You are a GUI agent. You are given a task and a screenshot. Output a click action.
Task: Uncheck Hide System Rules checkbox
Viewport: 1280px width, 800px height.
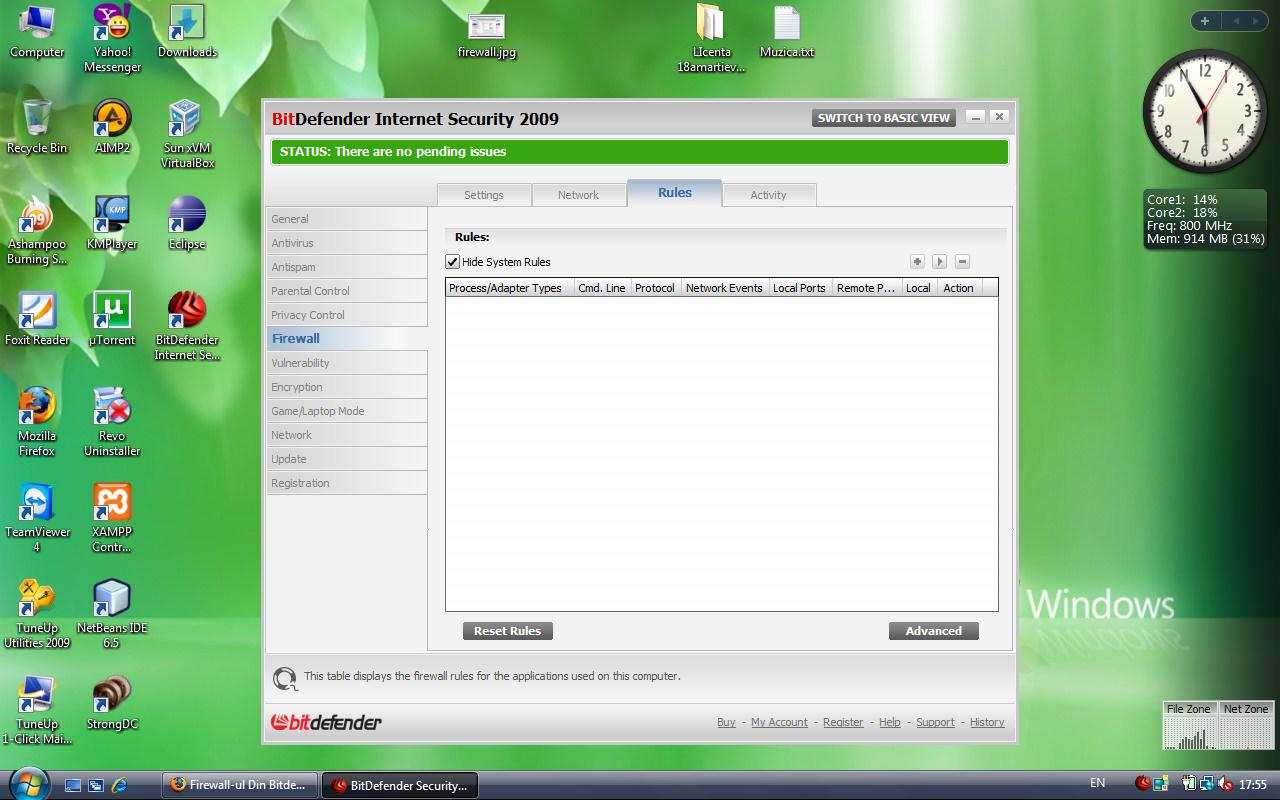tap(453, 262)
